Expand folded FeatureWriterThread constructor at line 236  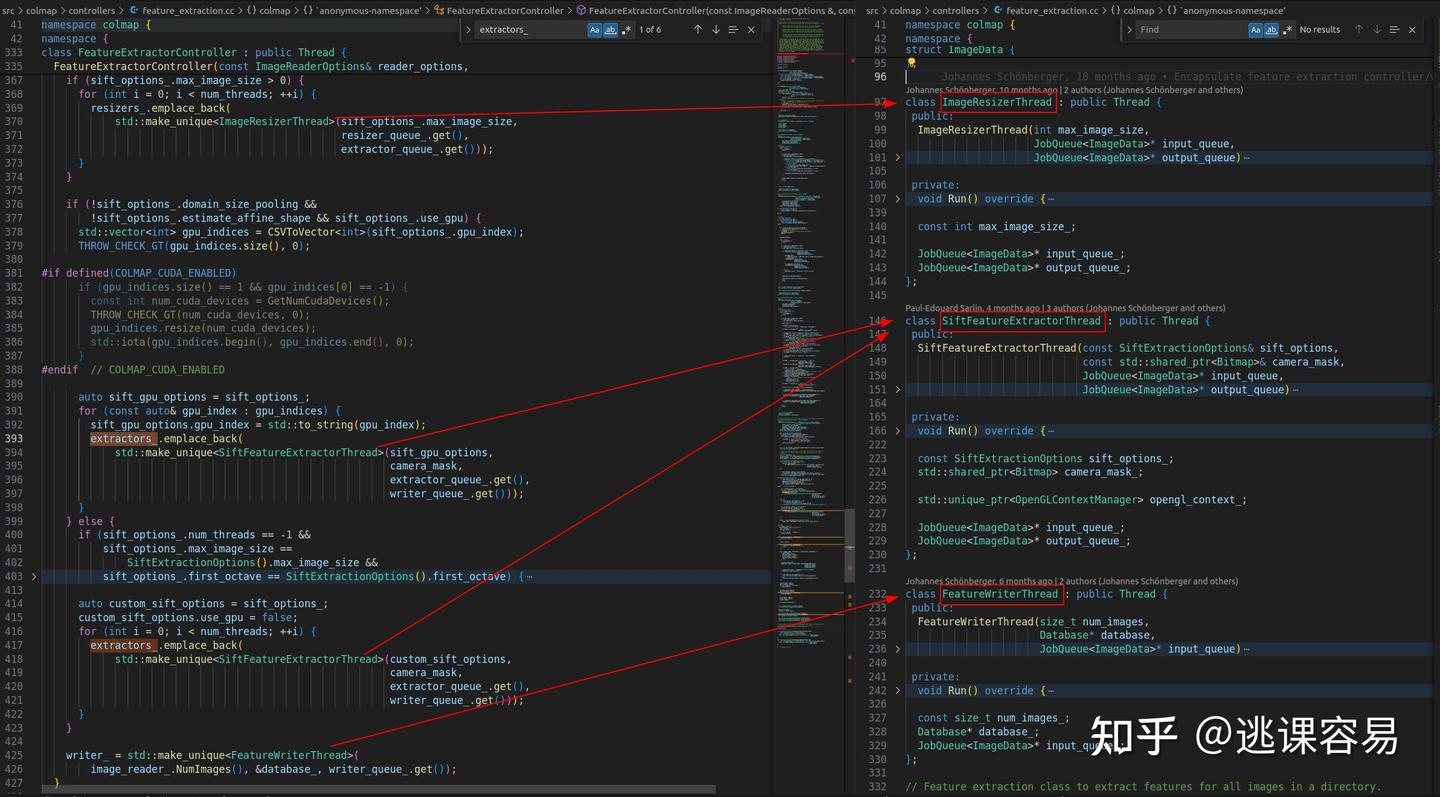(x=897, y=649)
